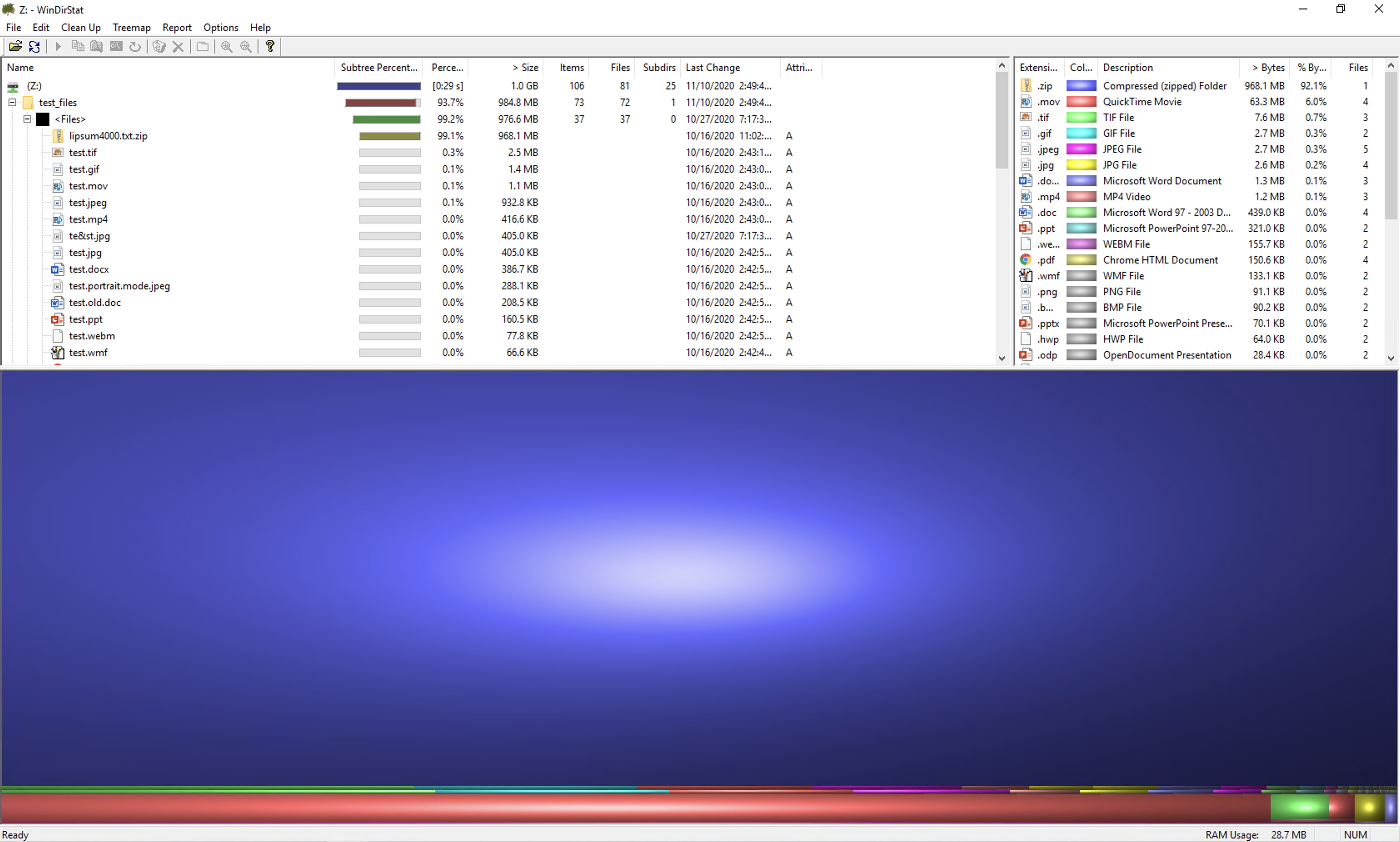Click the Command Prompt Here toolbar icon
Image resolution: width=1400 pixels, height=842 pixels.
pos(116,47)
